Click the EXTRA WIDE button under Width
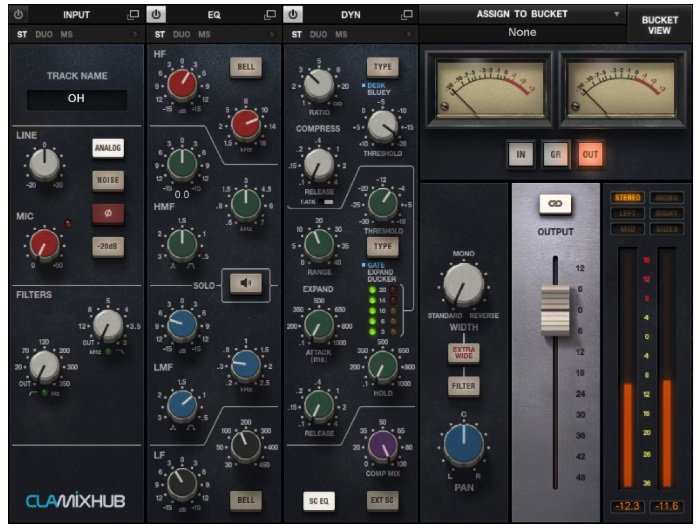Viewport: 700px width, 529px height. (462, 352)
